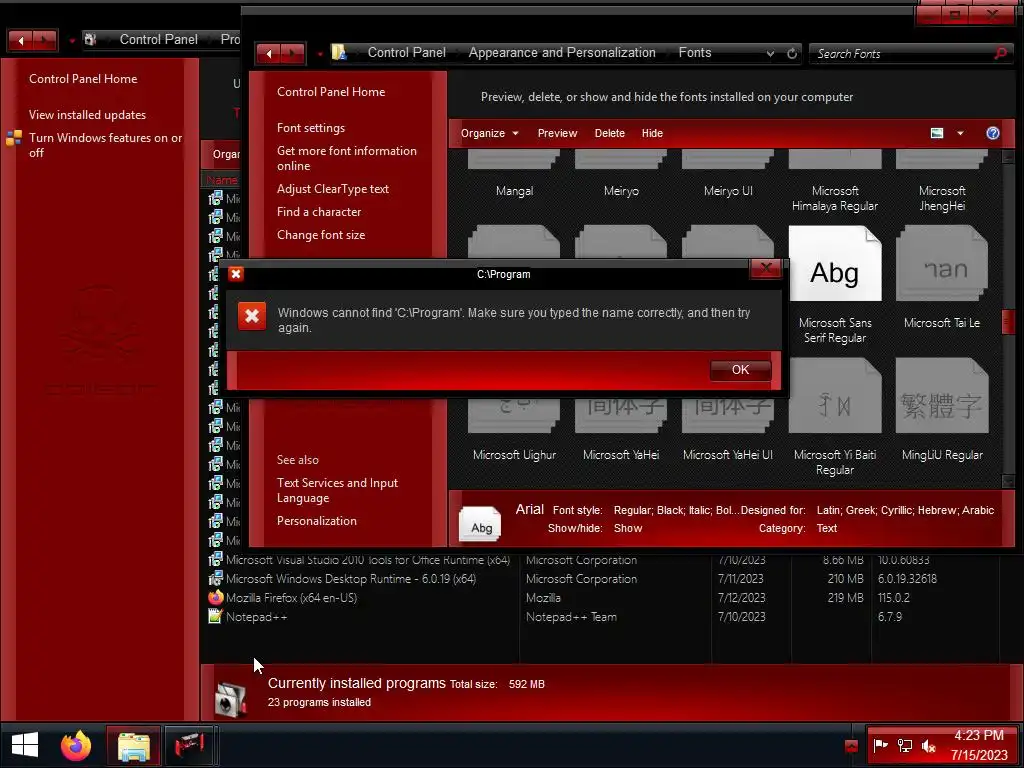Go forward in the Fonts window
The image size is (1024, 768).
[292, 54]
